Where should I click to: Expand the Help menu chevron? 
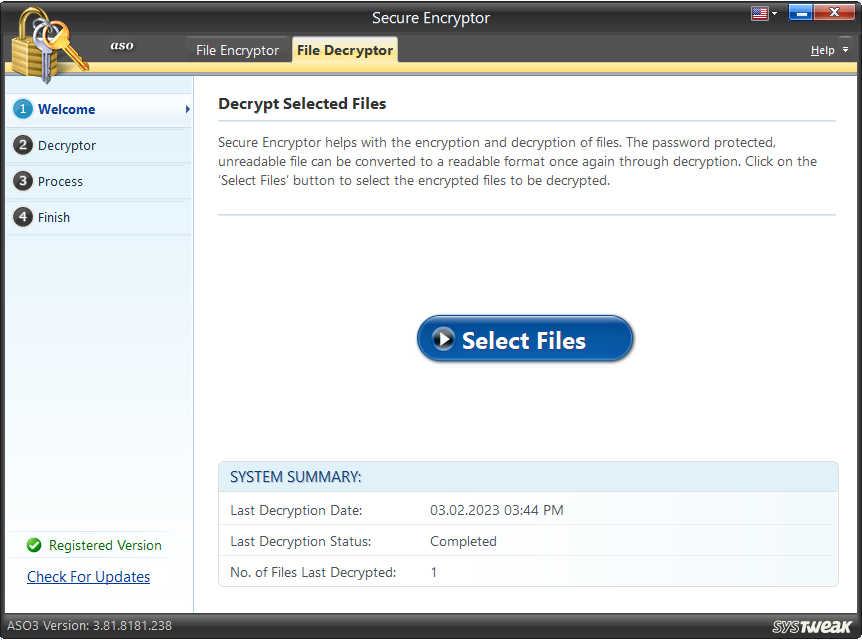pos(845,50)
